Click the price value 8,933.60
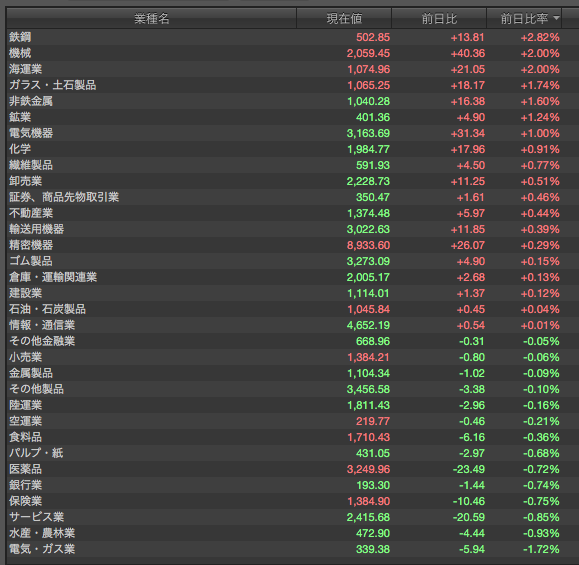This screenshot has height=565, width=579. (x=368, y=245)
